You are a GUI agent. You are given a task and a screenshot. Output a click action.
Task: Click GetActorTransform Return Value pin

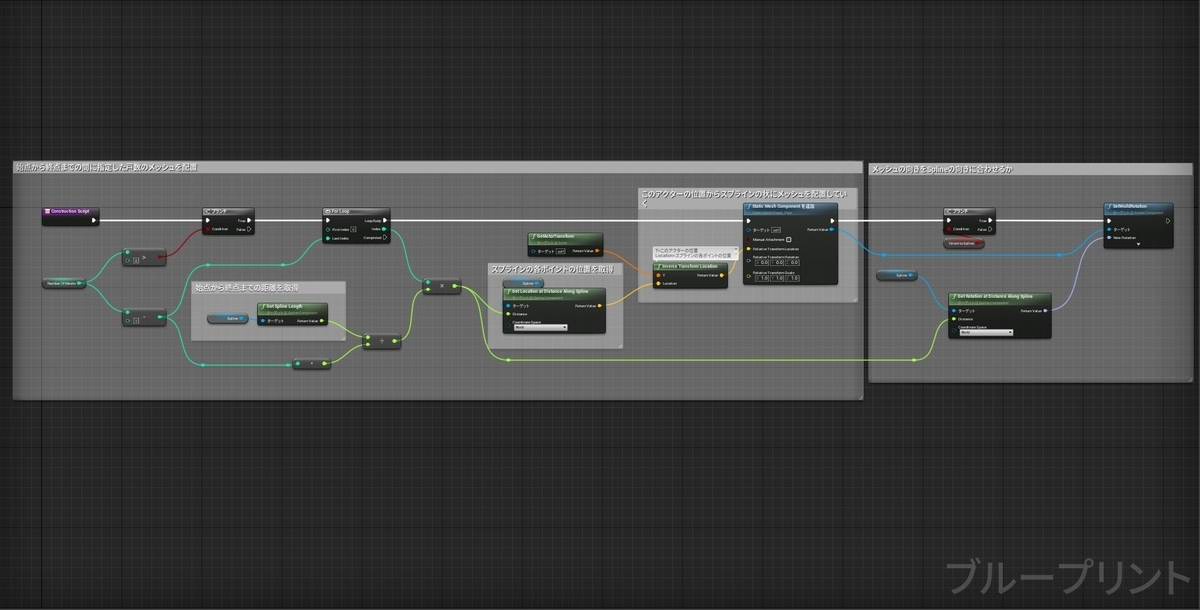coord(597,250)
